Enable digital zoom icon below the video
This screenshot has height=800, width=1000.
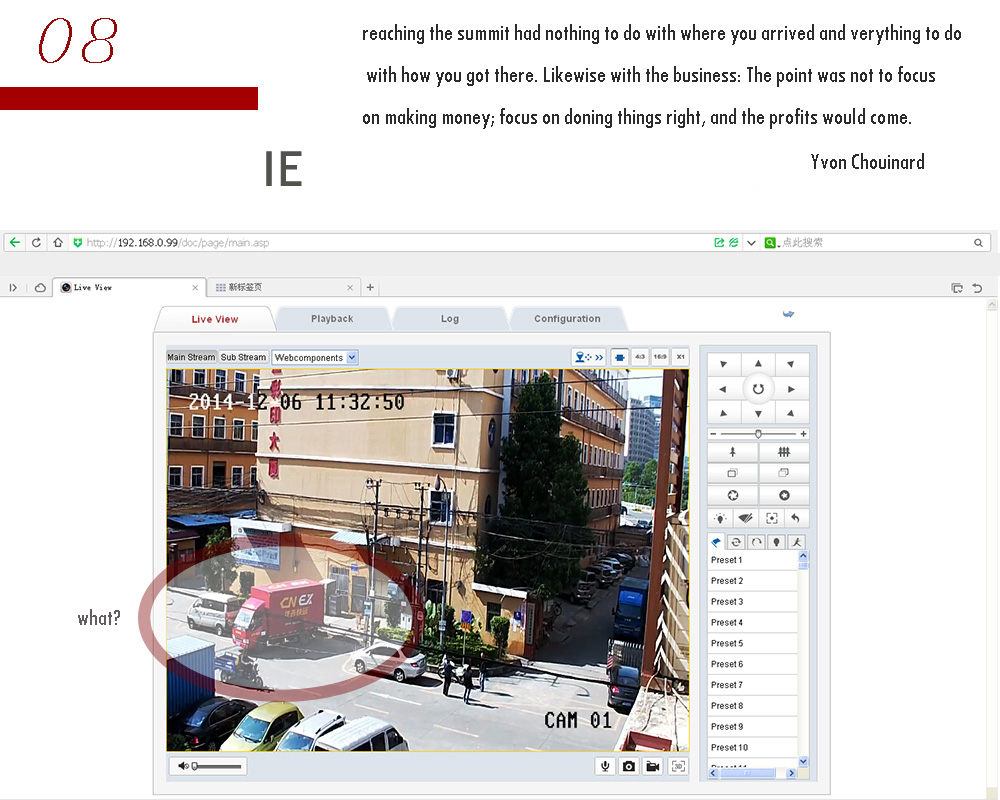[679, 766]
